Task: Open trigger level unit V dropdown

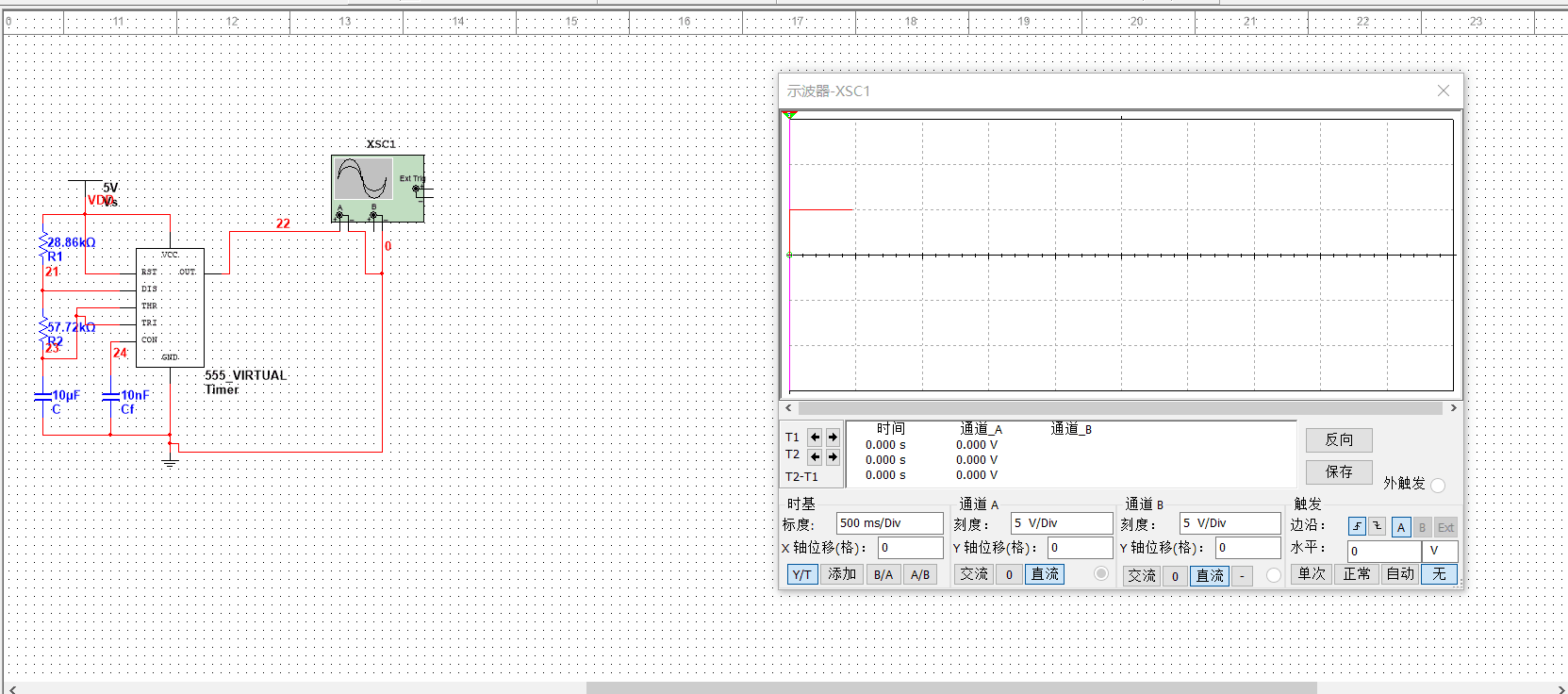Action: pyautogui.click(x=1440, y=551)
